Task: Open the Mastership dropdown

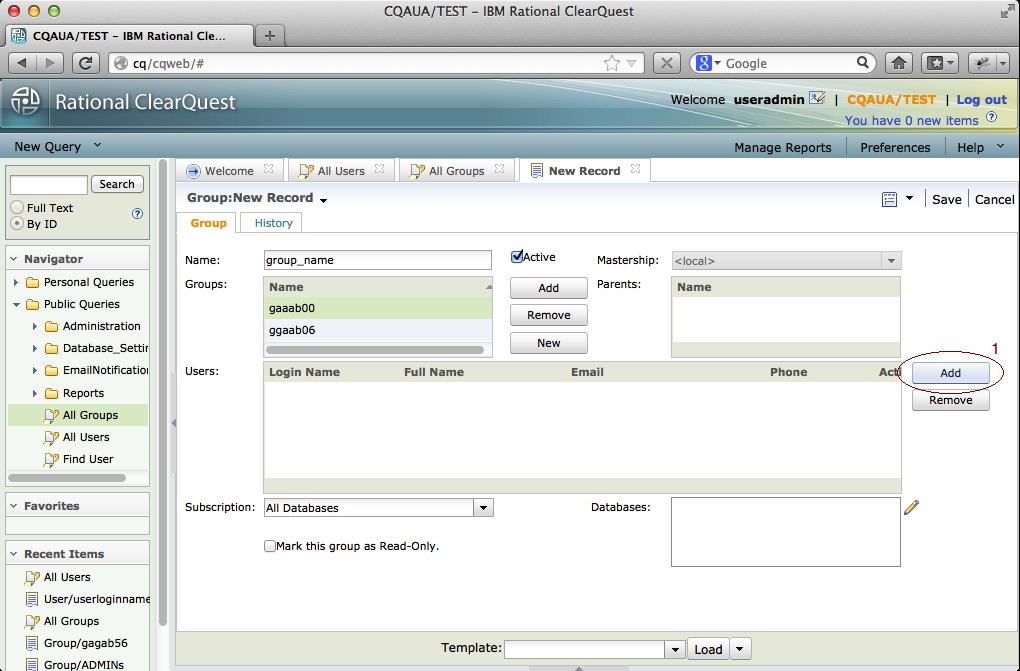Action: click(x=891, y=261)
